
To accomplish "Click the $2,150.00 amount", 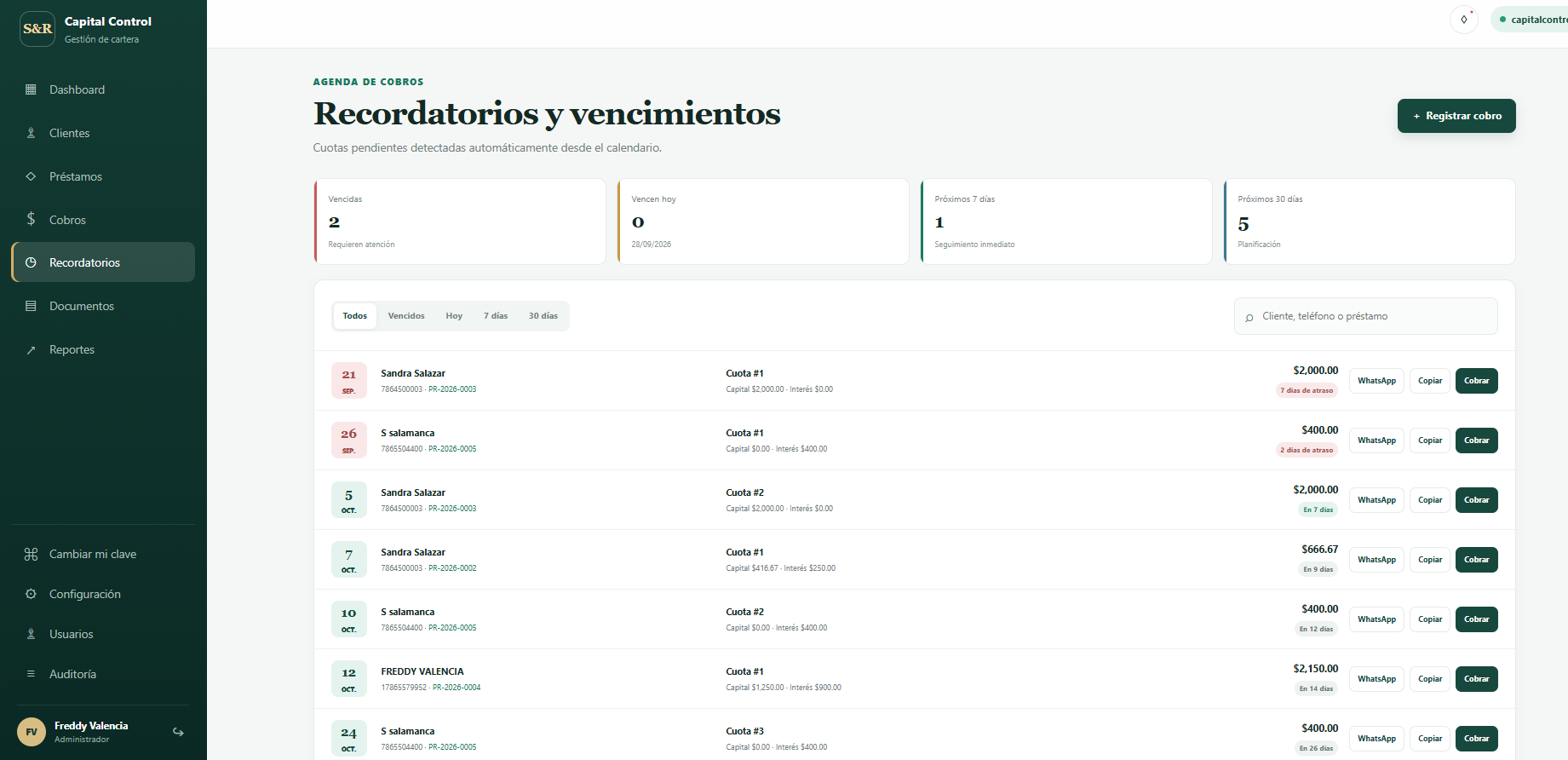I will click(1316, 669).
